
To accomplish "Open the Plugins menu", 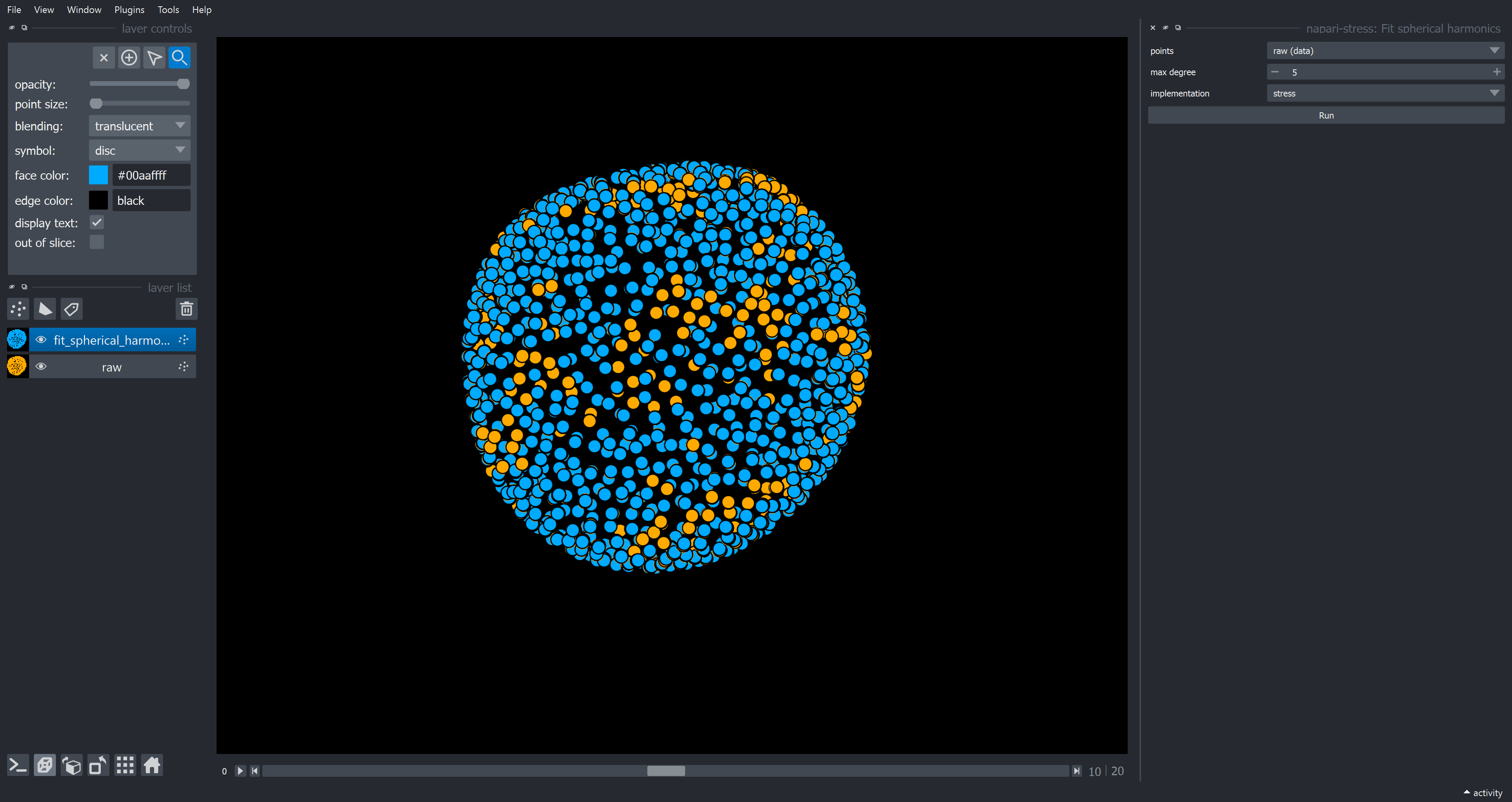I will point(129,9).
